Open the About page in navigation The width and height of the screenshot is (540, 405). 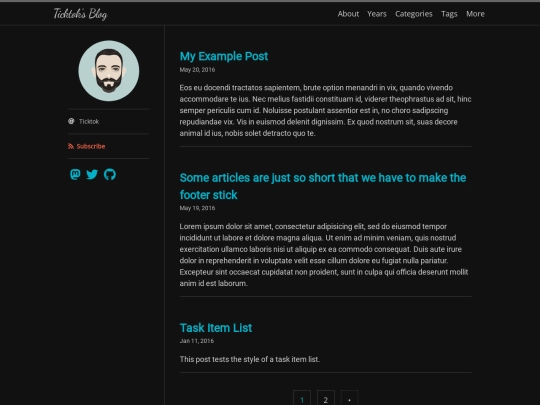click(x=348, y=14)
